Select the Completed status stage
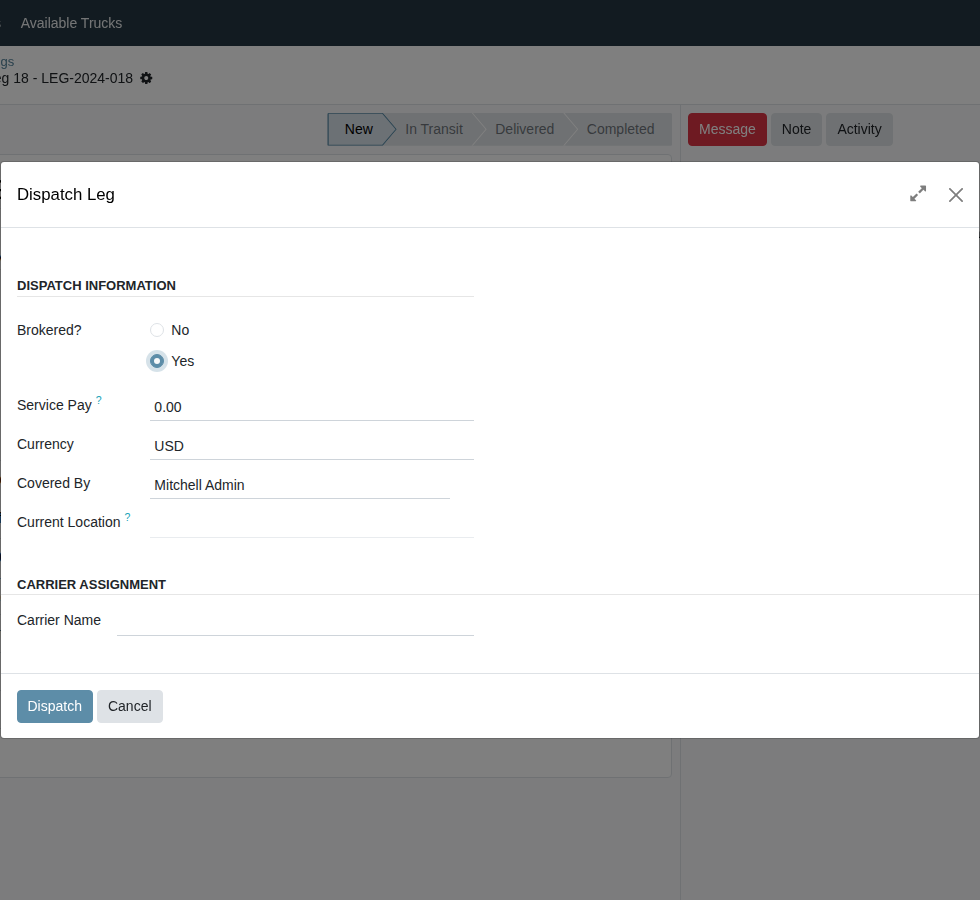980x900 pixels. [620, 129]
